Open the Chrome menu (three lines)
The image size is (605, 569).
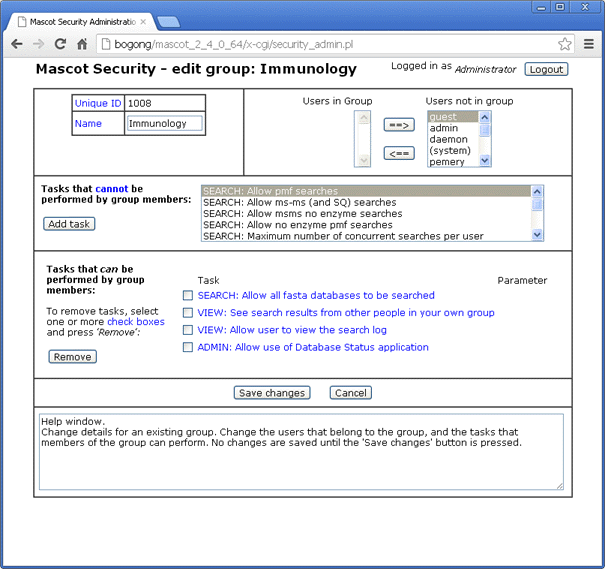(x=588, y=44)
